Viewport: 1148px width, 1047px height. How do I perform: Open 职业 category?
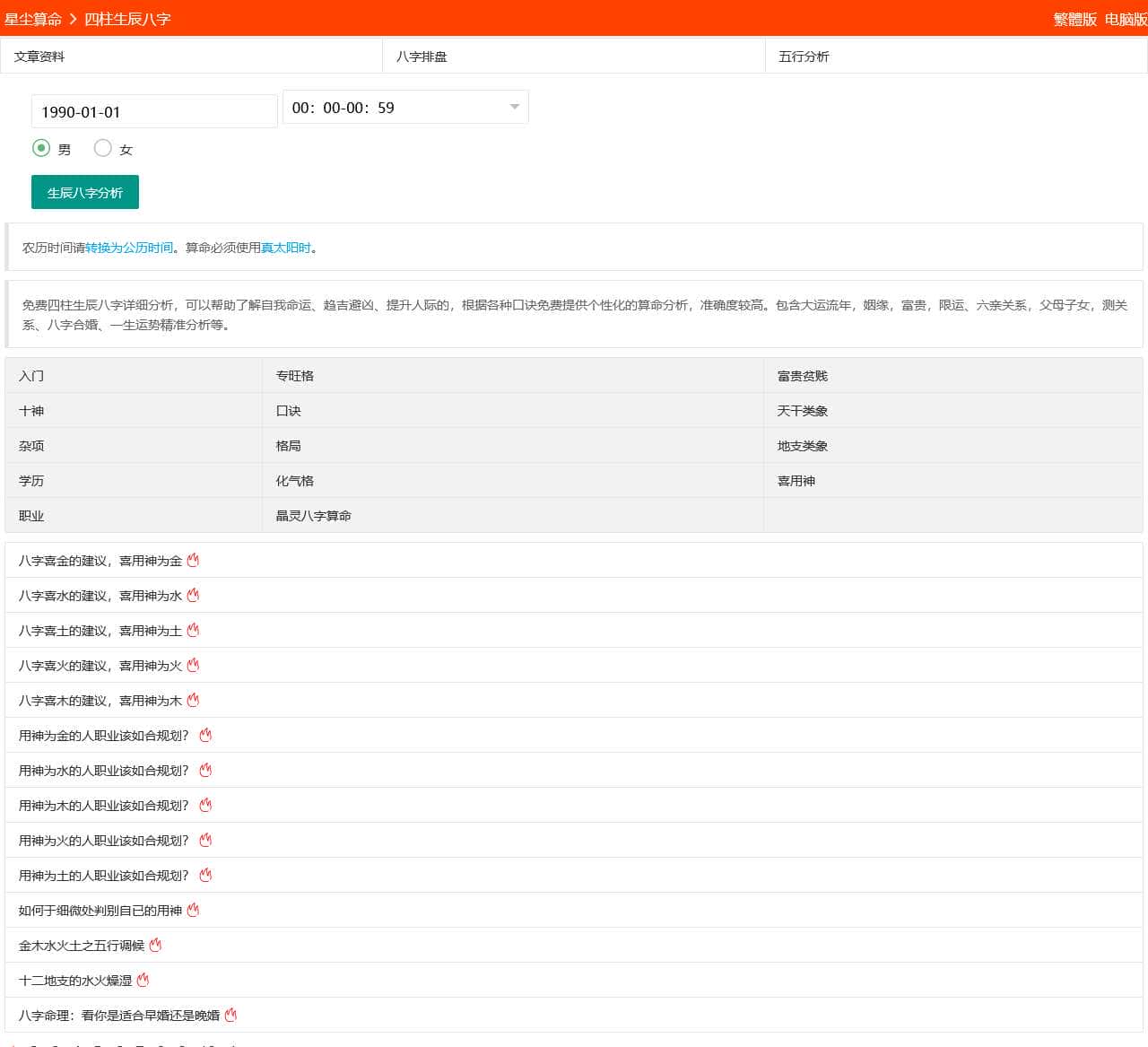pyautogui.click(x=31, y=516)
